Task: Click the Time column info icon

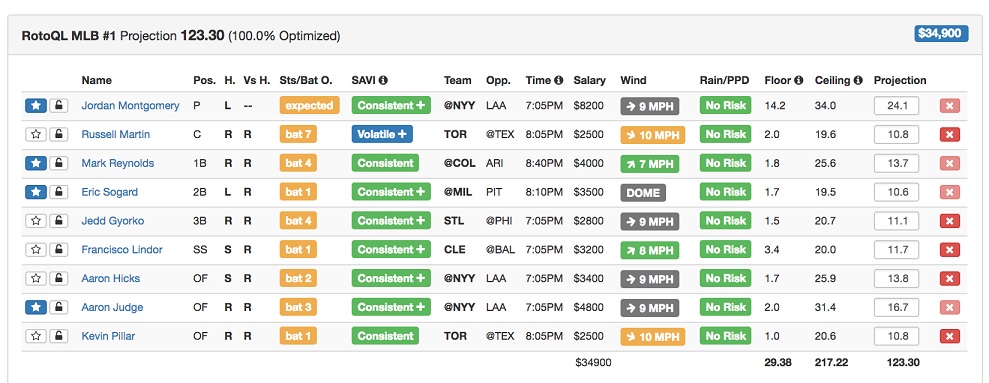Action: [x=558, y=81]
